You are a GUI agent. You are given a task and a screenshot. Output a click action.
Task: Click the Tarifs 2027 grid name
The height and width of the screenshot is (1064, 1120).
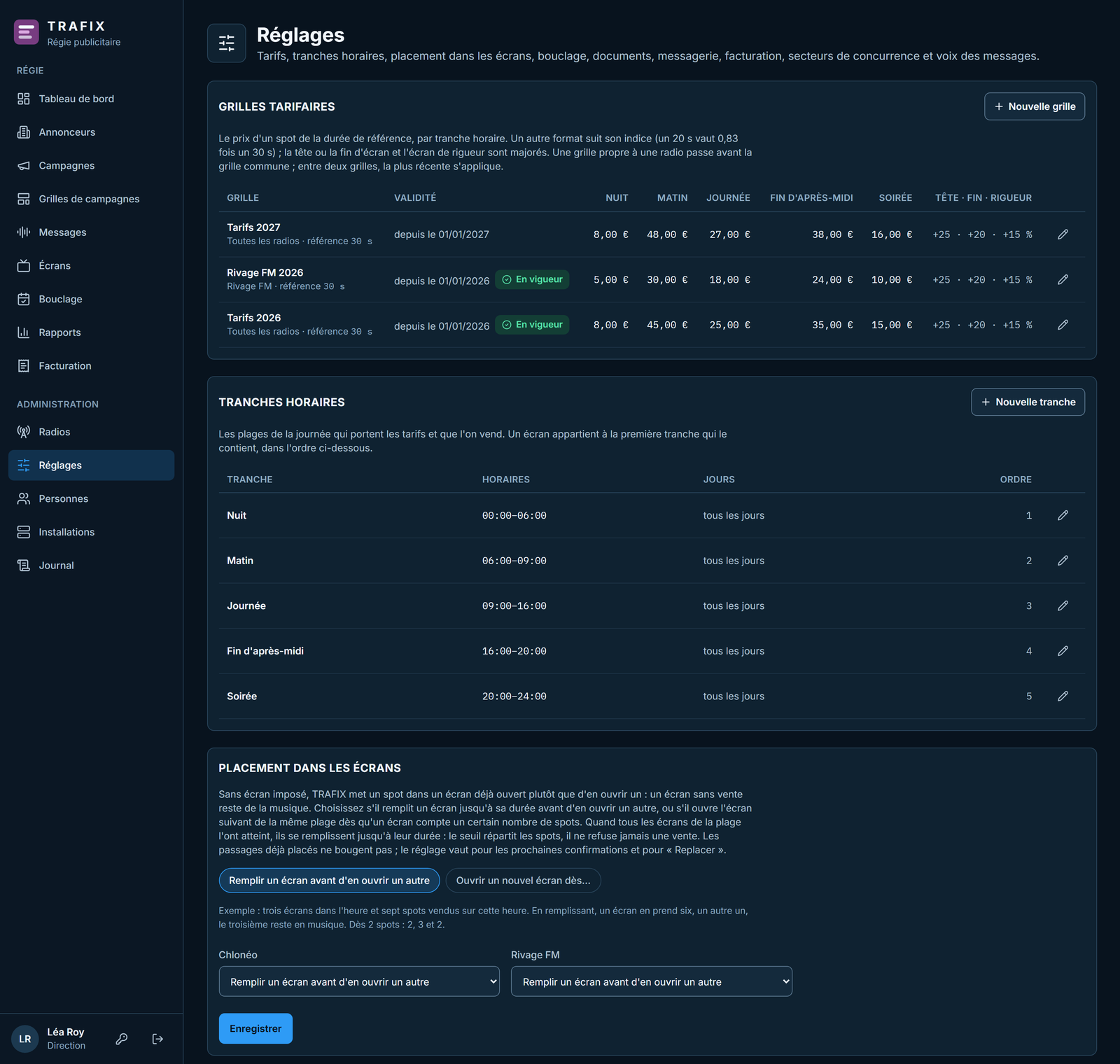(x=253, y=227)
